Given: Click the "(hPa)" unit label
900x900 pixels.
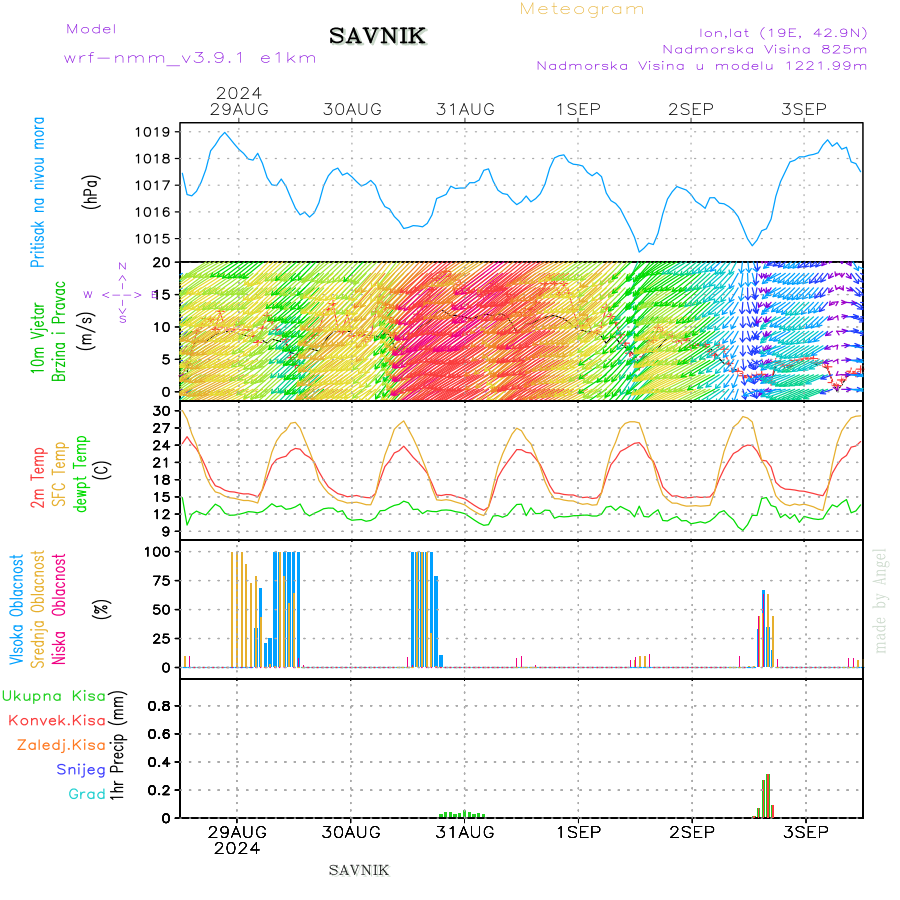Looking at the screenshot, I should point(91,192).
